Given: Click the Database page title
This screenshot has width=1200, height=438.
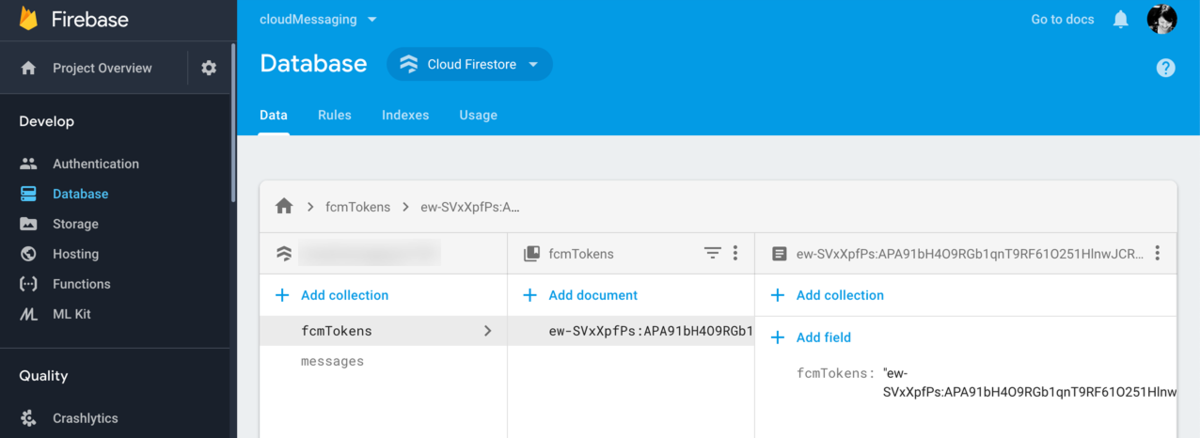Looking at the screenshot, I should (313, 63).
